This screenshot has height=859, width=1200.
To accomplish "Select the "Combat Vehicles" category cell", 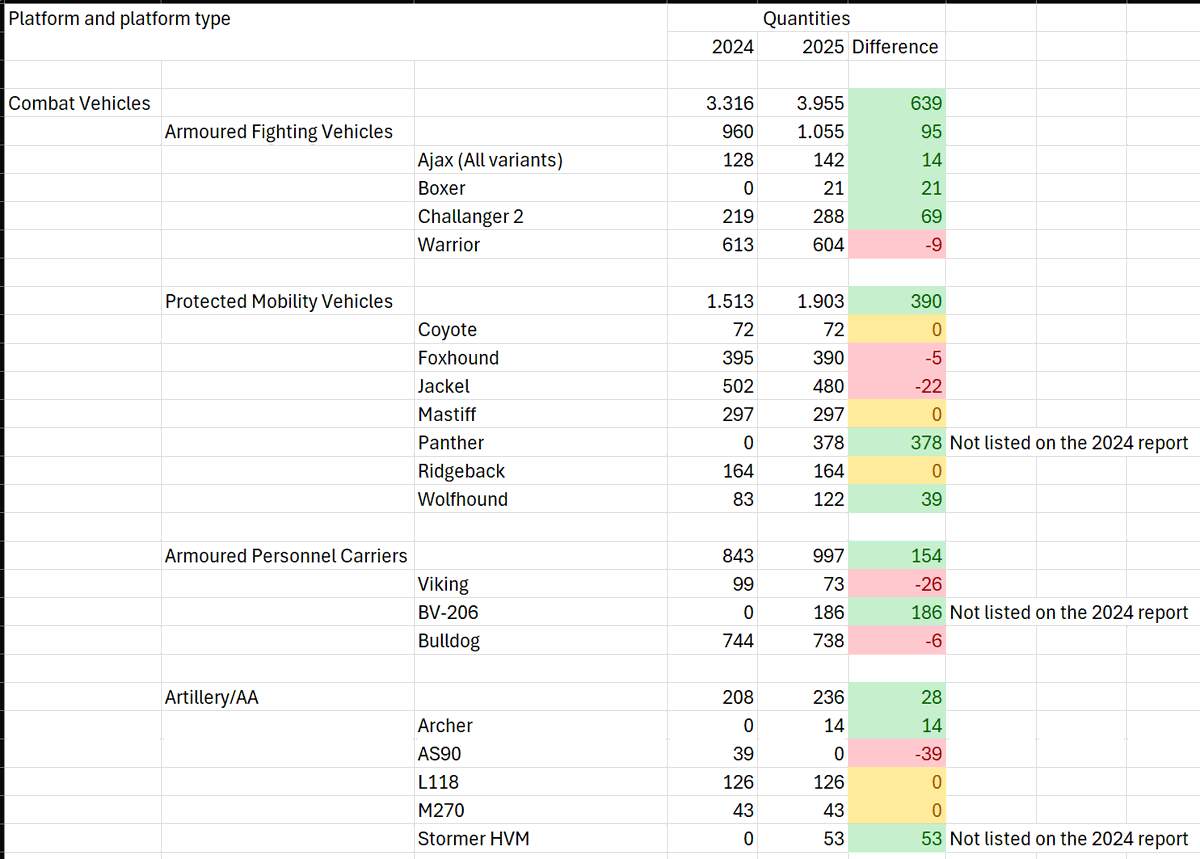I will [83, 103].
